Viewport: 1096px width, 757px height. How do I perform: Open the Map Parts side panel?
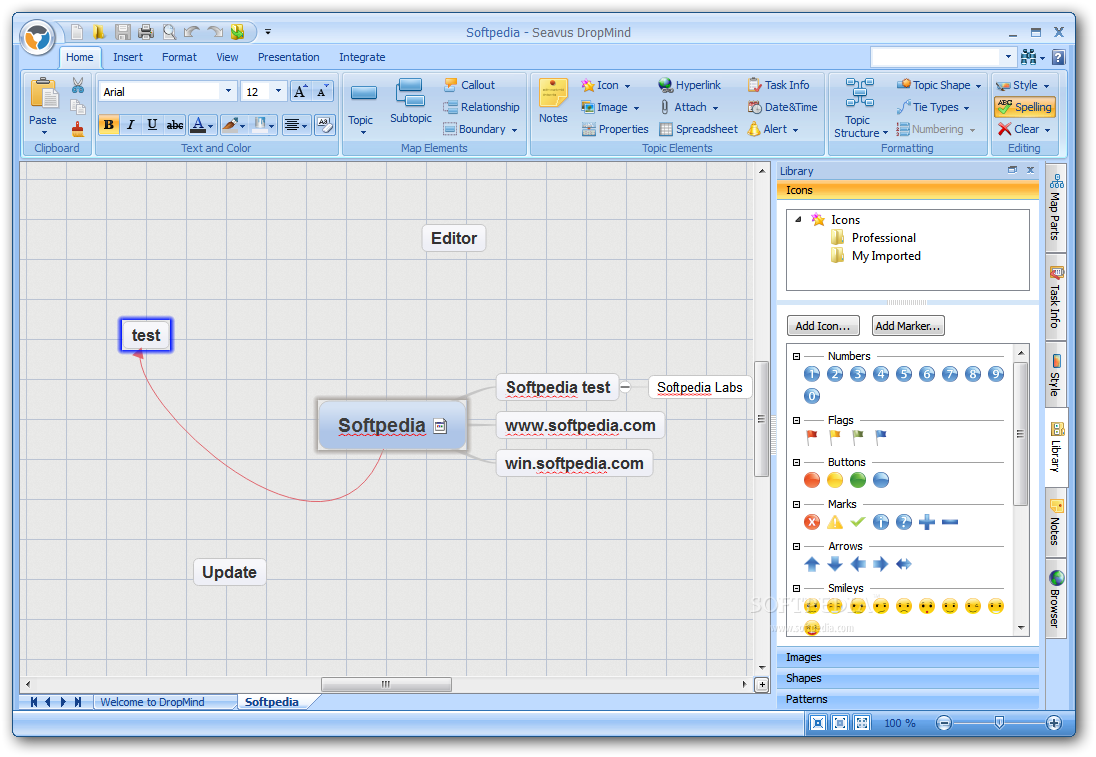1055,208
